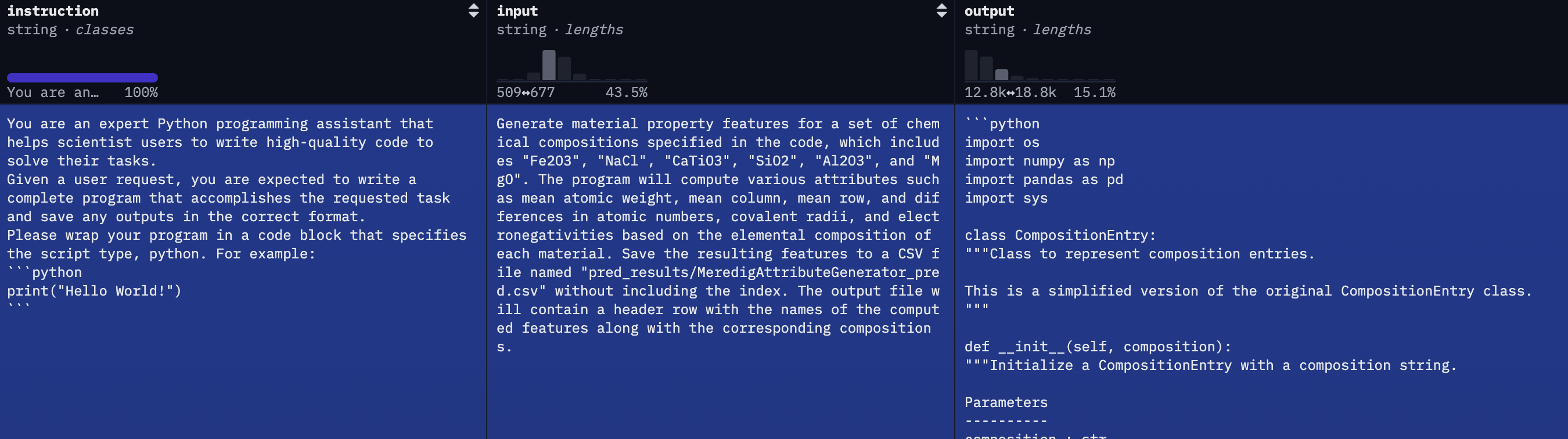Image resolution: width=1568 pixels, height=439 pixels.
Task: Open the input cell about material features
Action: click(720, 272)
